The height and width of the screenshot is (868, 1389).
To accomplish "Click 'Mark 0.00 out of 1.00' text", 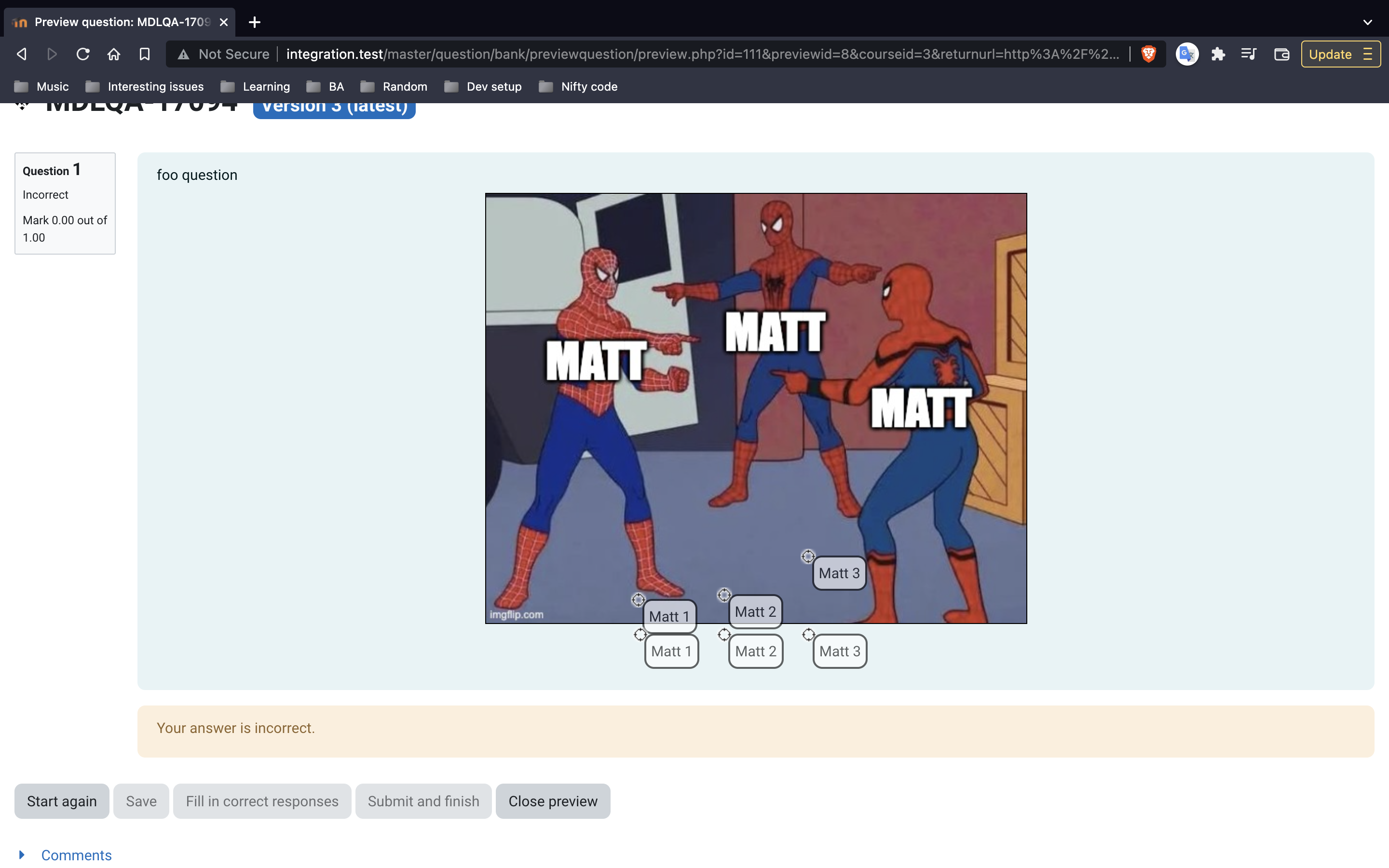I will [65, 229].
